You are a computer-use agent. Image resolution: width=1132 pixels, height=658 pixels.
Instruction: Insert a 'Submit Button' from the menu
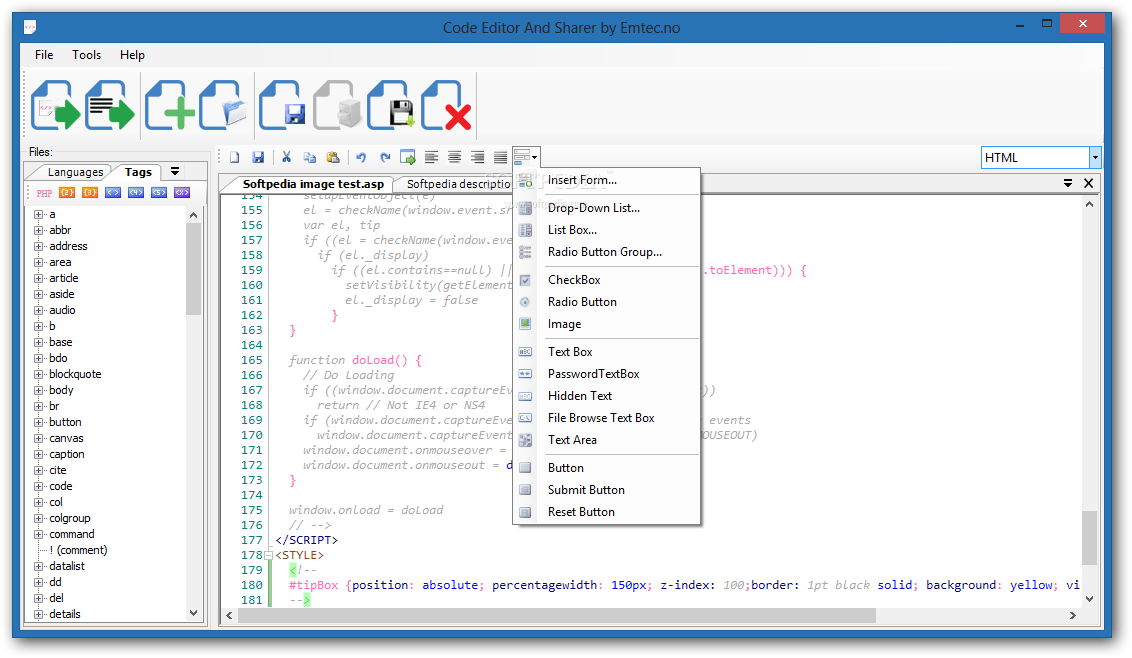(x=606, y=490)
